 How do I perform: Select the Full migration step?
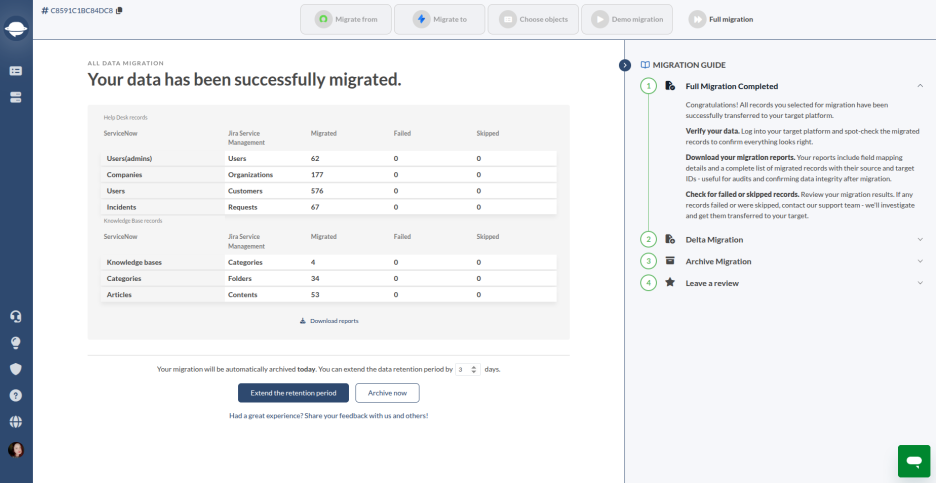[x=721, y=19]
